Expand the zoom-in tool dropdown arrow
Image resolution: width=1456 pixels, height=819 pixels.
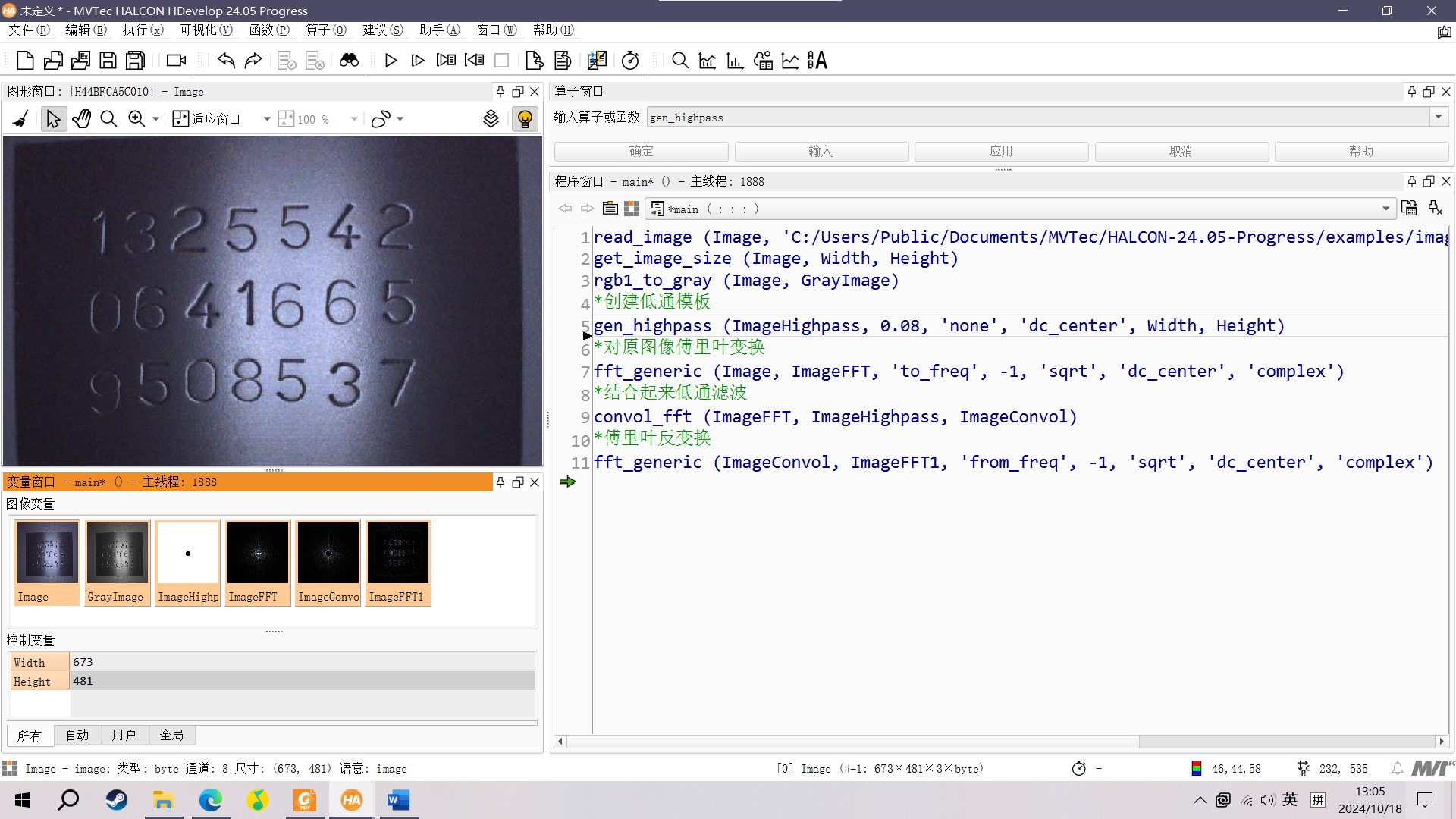pos(155,119)
